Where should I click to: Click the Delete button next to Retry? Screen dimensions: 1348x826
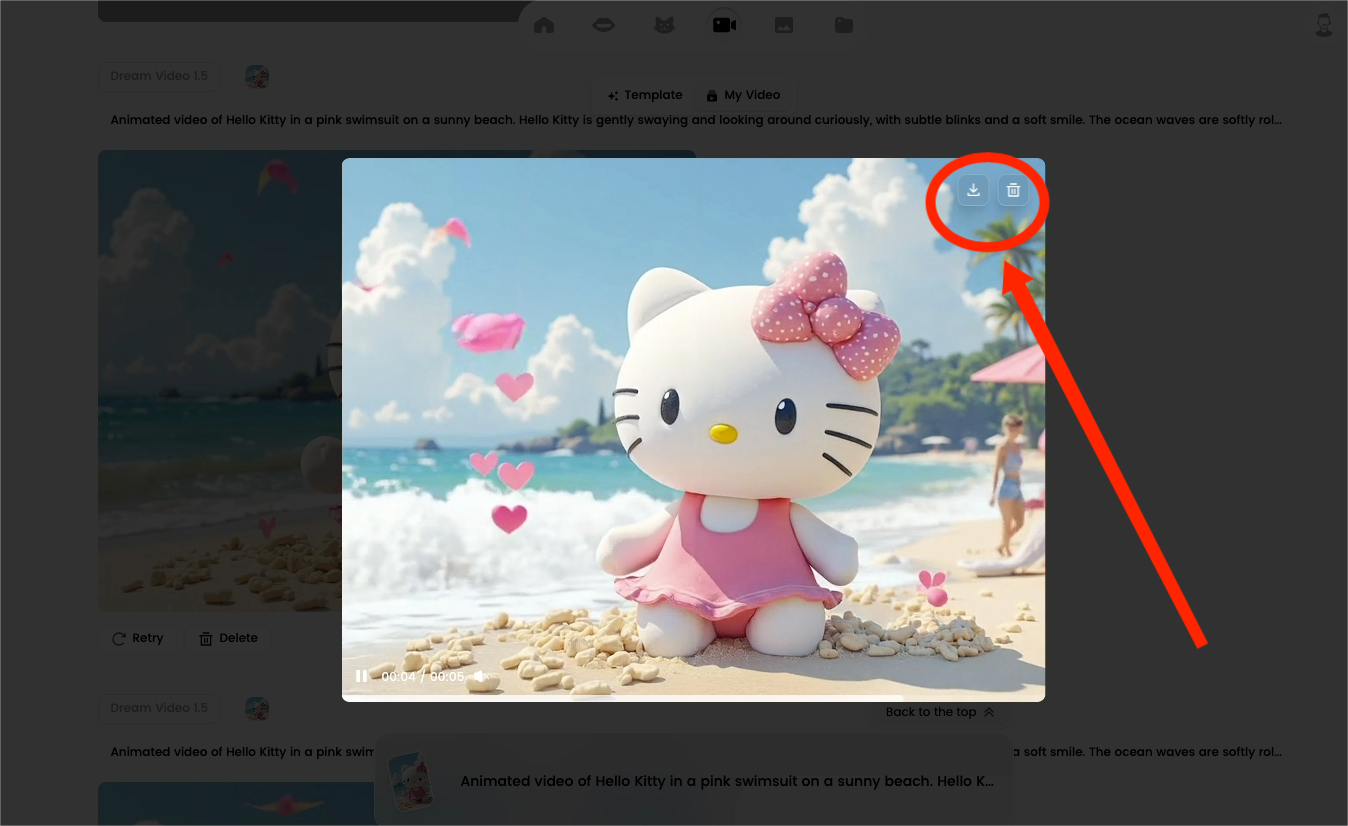tap(229, 638)
